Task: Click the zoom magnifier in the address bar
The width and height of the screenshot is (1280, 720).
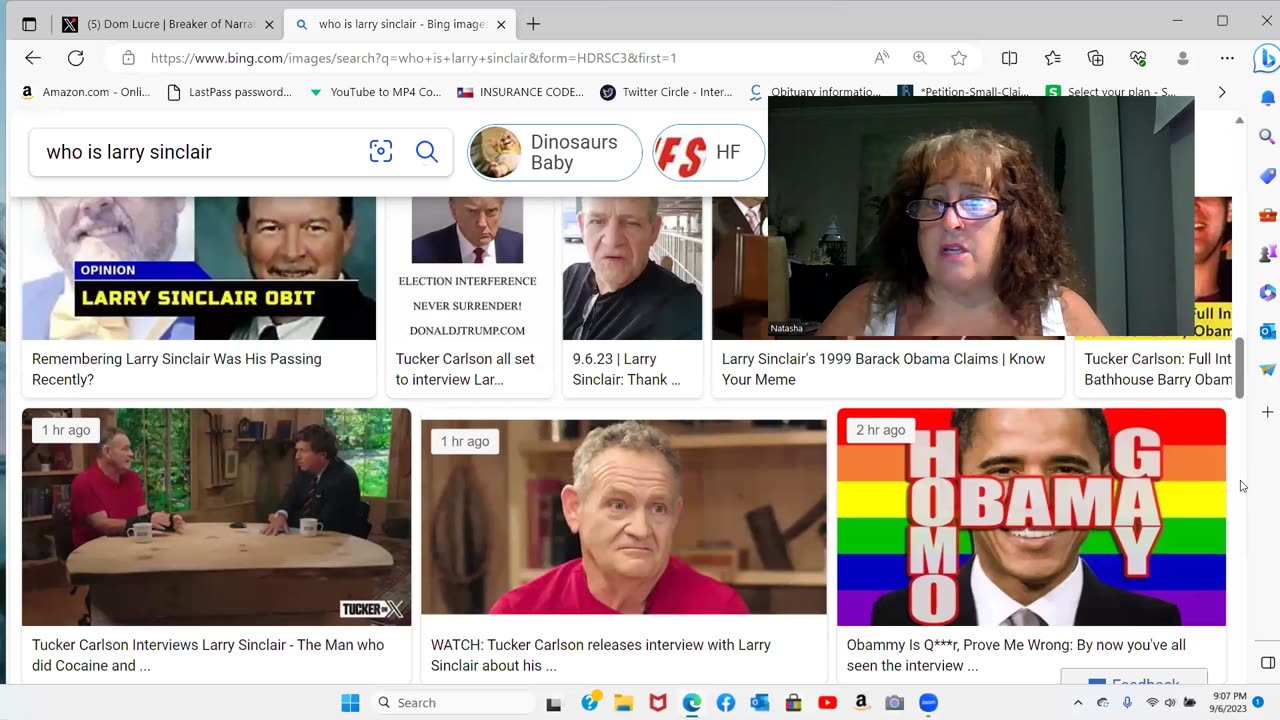Action: click(x=920, y=58)
